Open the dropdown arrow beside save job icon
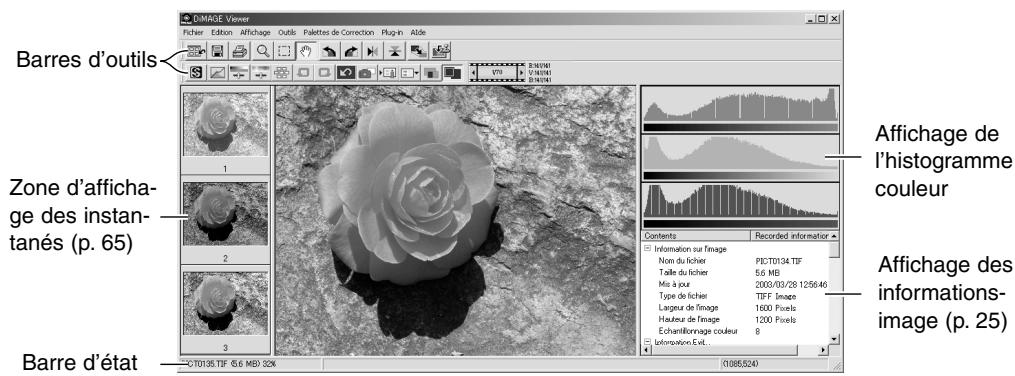The height and width of the screenshot is (376, 1015). tap(417, 72)
